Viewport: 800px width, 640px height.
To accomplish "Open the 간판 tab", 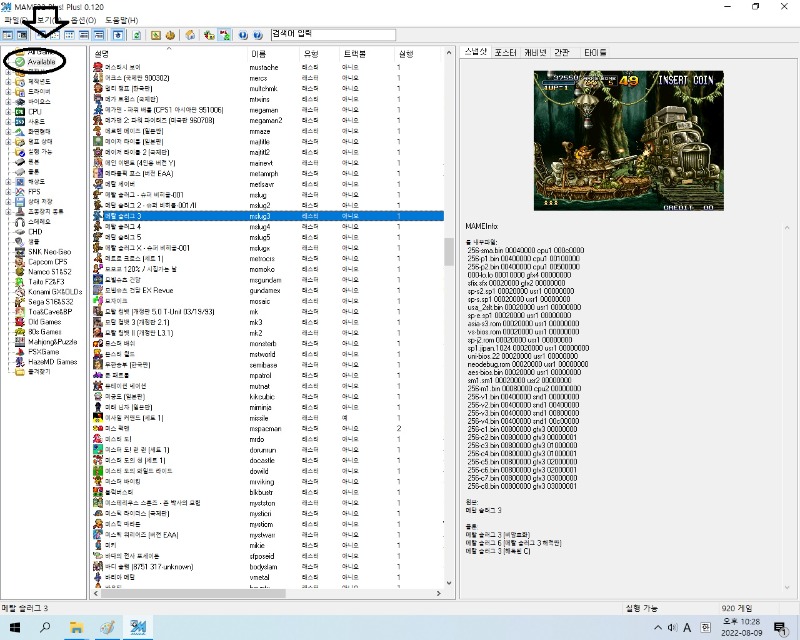I will tap(562, 53).
